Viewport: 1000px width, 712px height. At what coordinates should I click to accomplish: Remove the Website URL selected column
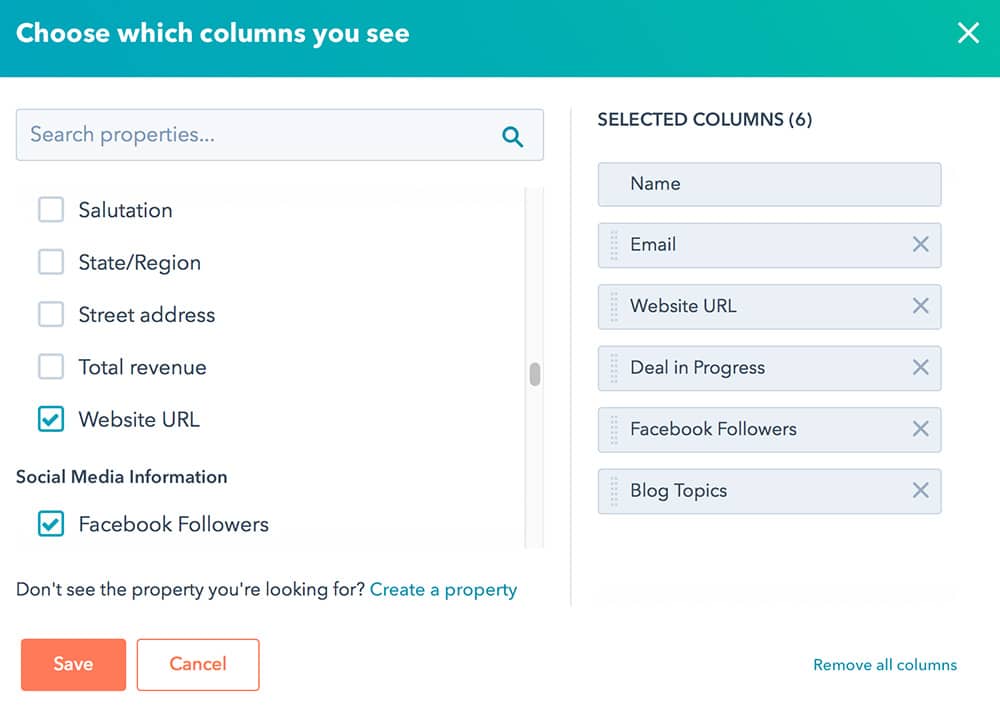click(921, 306)
